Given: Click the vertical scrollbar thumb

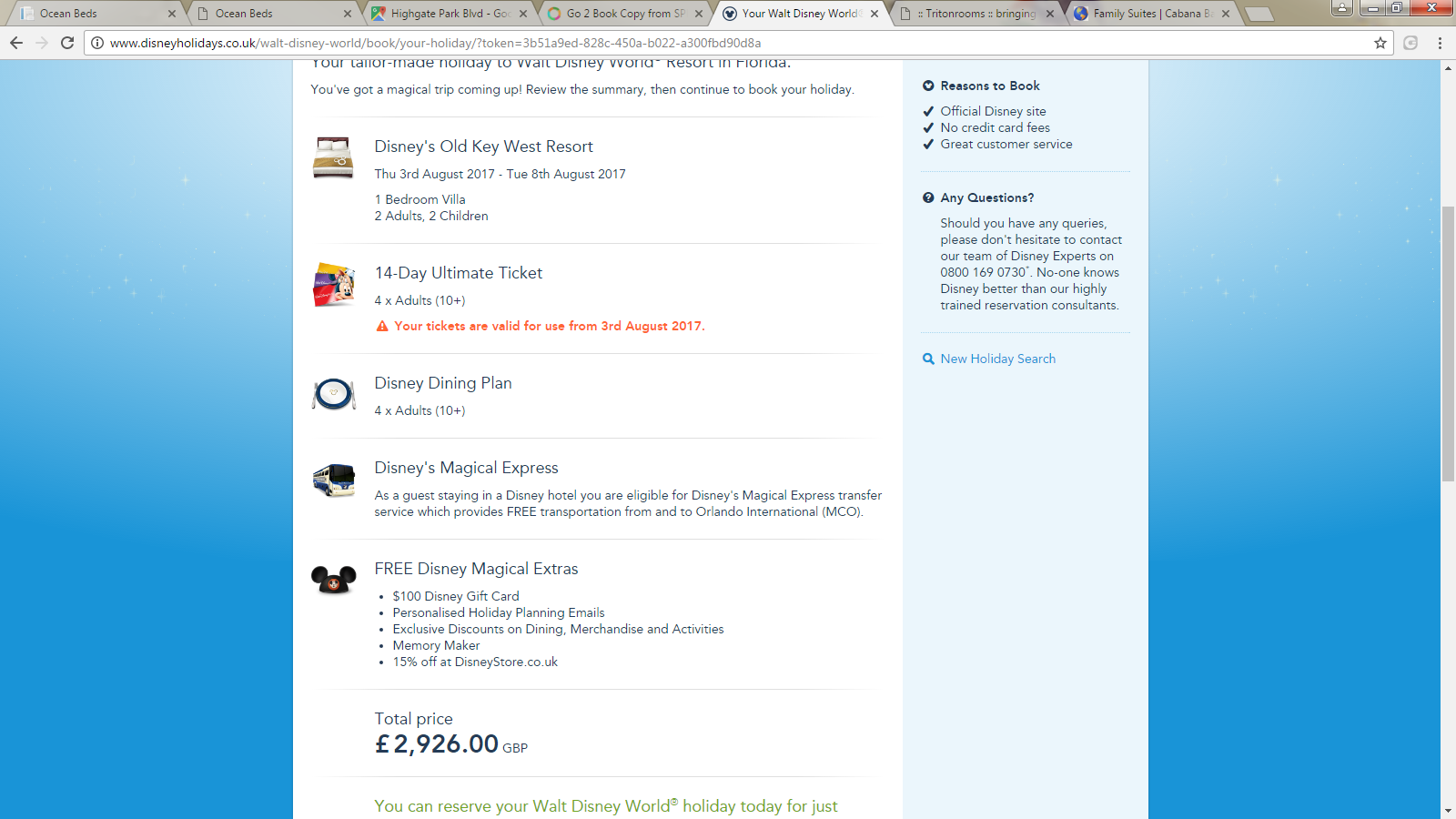Looking at the screenshot, I should [1448, 344].
